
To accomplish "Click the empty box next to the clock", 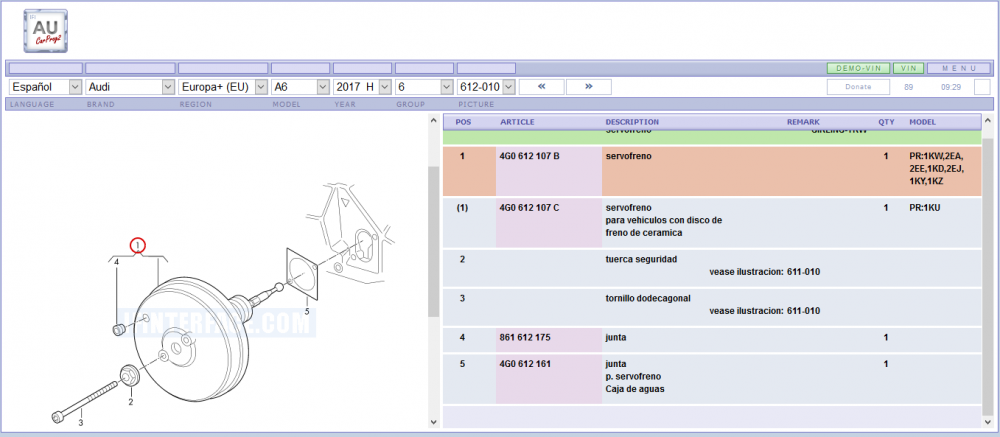I will click(x=982, y=87).
